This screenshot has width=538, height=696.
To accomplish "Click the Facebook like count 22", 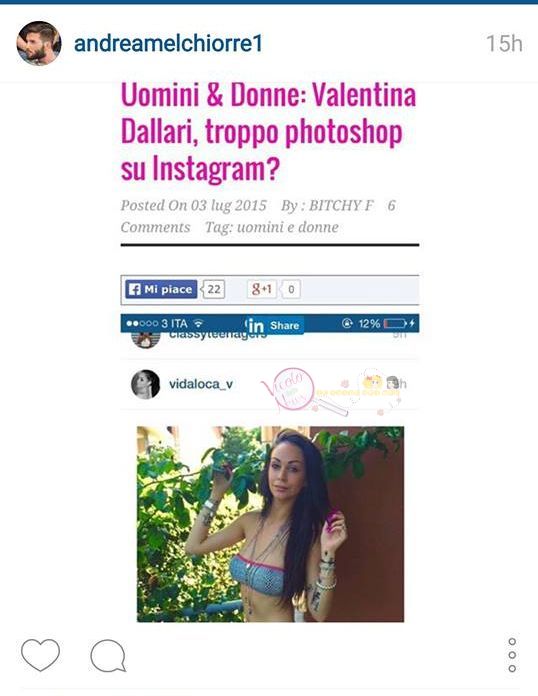I will coord(214,289).
